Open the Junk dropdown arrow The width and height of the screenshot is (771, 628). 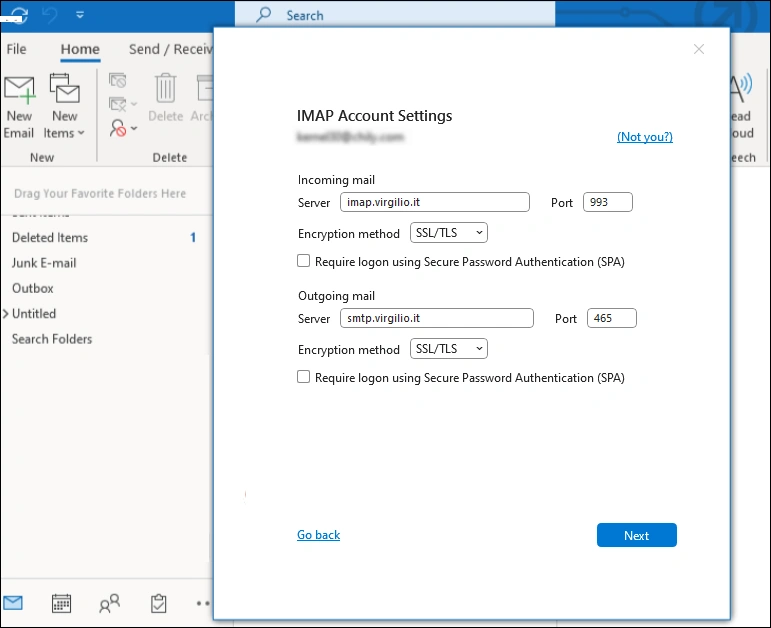coord(134,128)
